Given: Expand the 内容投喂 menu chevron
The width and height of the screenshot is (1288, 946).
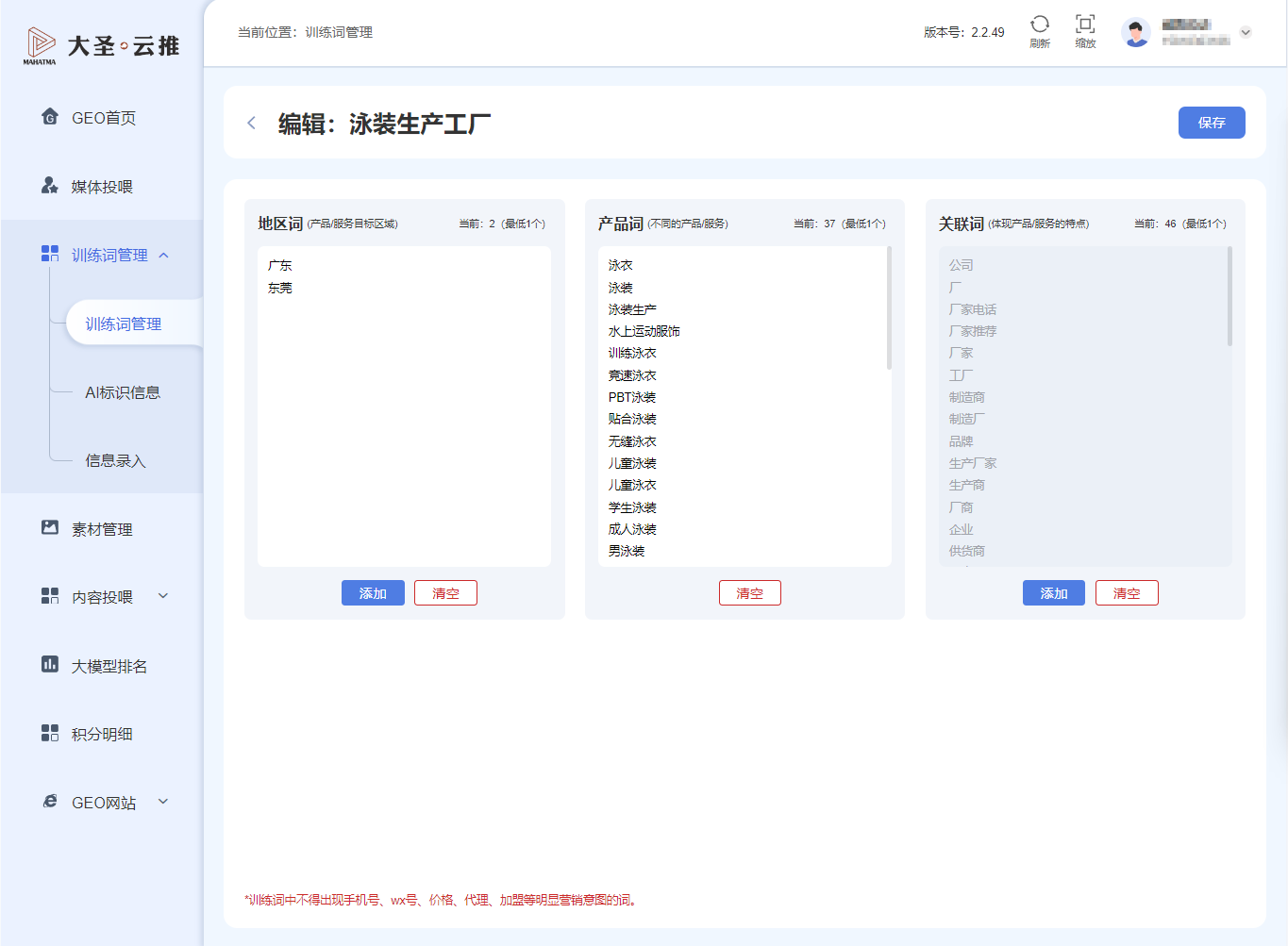Looking at the screenshot, I should [163, 596].
